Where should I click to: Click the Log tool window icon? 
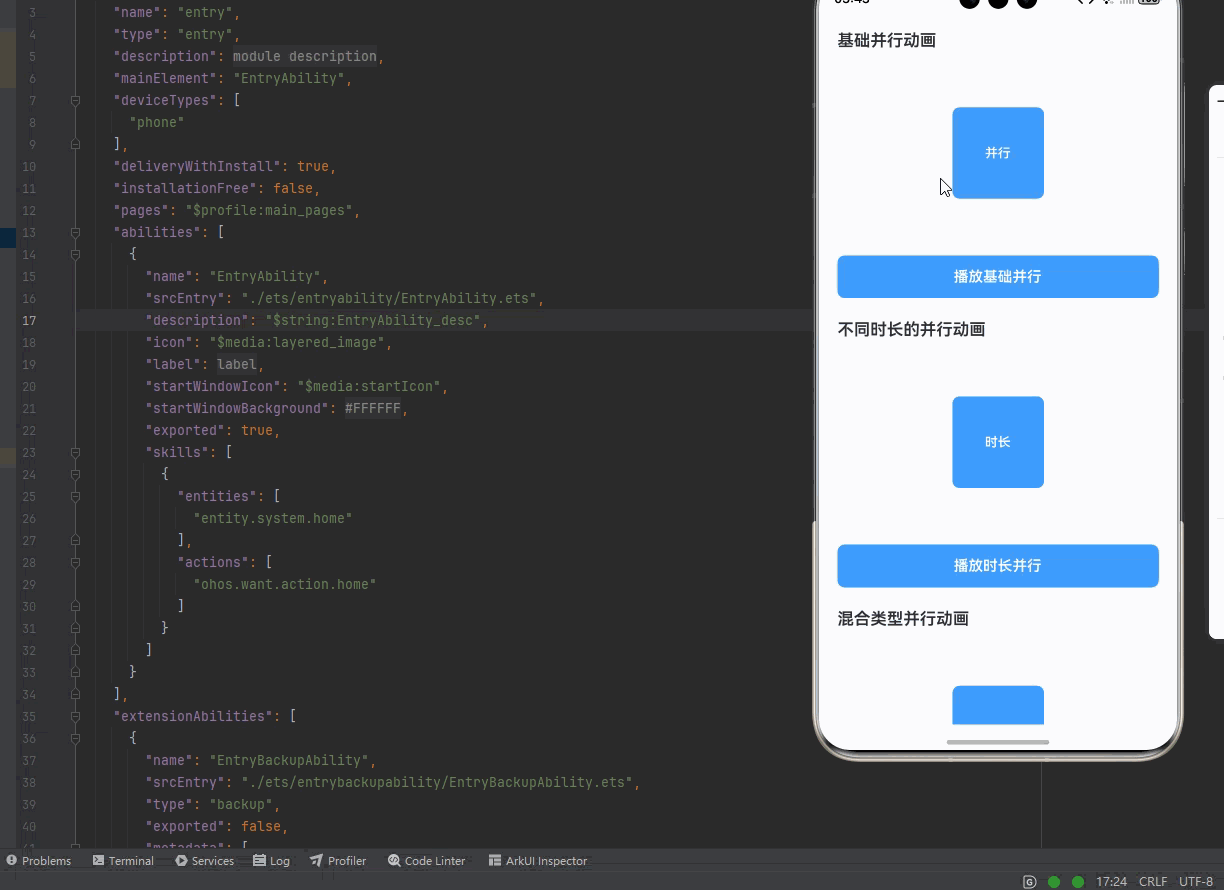pyautogui.click(x=259, y=860)
